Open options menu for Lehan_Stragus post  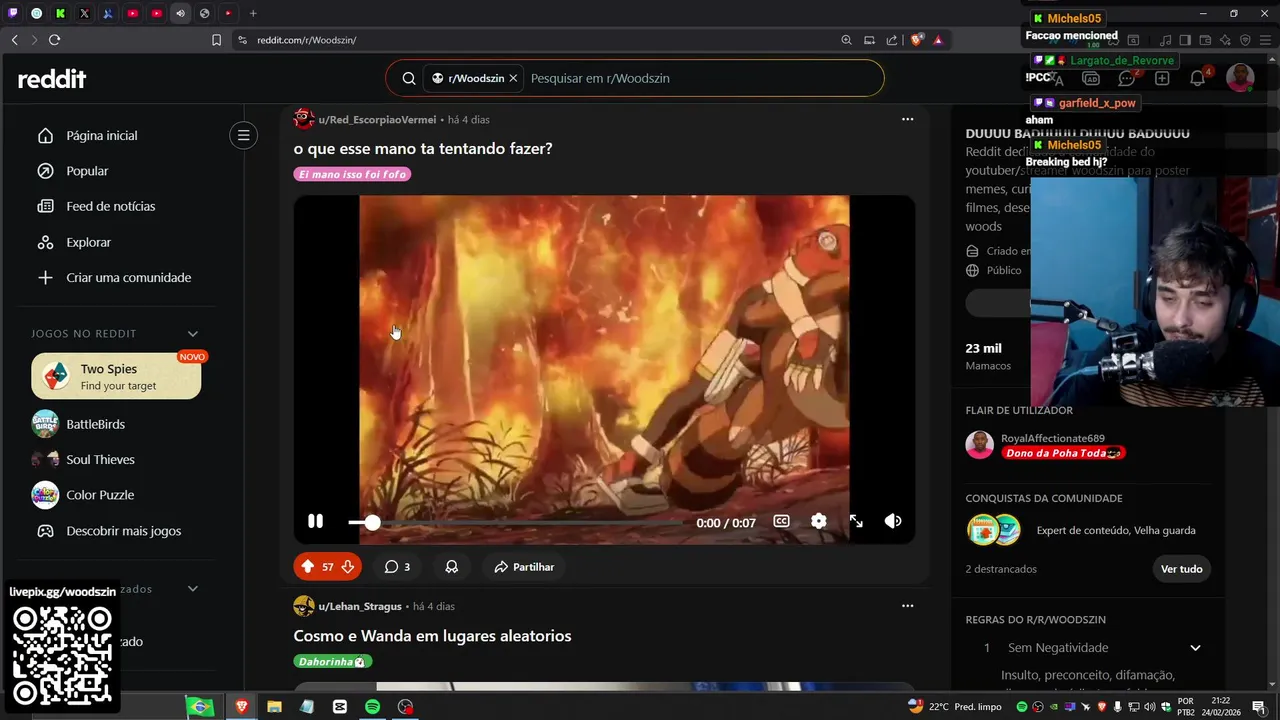point(907,606)
